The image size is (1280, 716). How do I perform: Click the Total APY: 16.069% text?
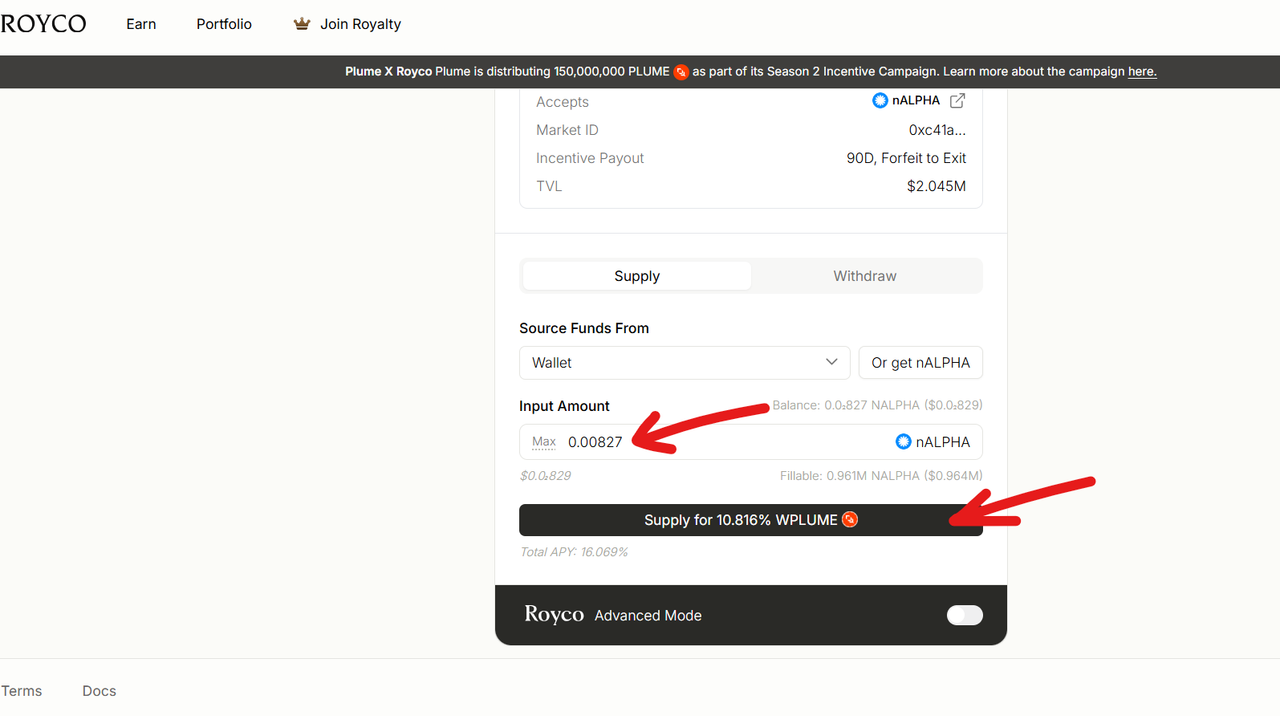(574, 552)
